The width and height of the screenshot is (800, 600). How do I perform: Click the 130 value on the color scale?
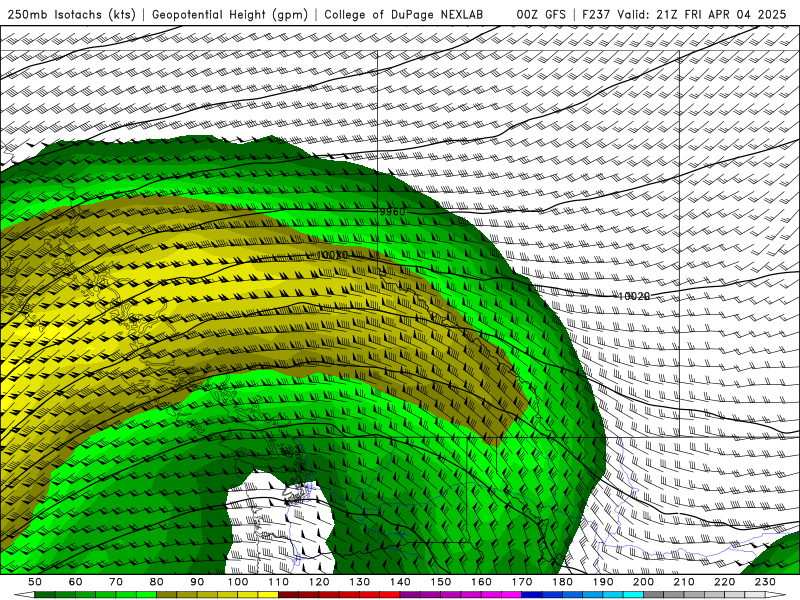coord(360,582)
